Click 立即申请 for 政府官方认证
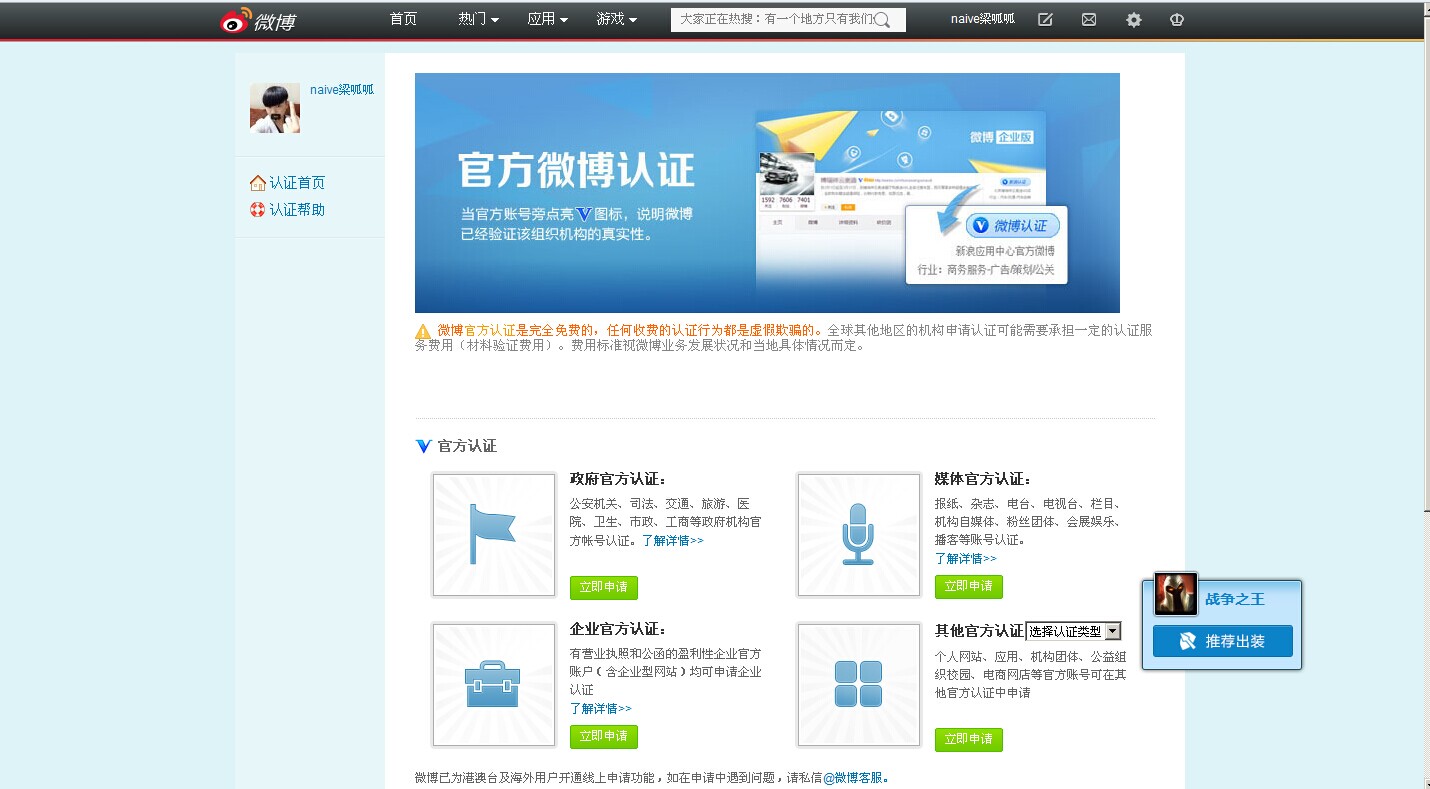The height and width of the screenshot is (789, 1430). 604,587
